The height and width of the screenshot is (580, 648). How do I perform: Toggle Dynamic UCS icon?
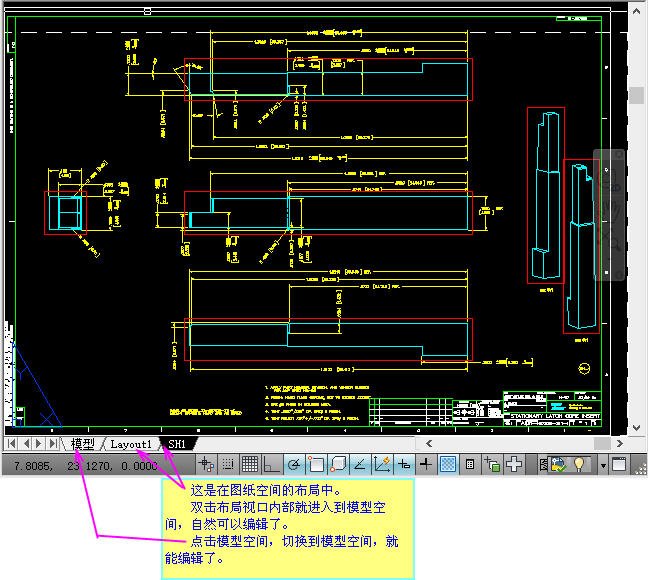pos(381,464)
